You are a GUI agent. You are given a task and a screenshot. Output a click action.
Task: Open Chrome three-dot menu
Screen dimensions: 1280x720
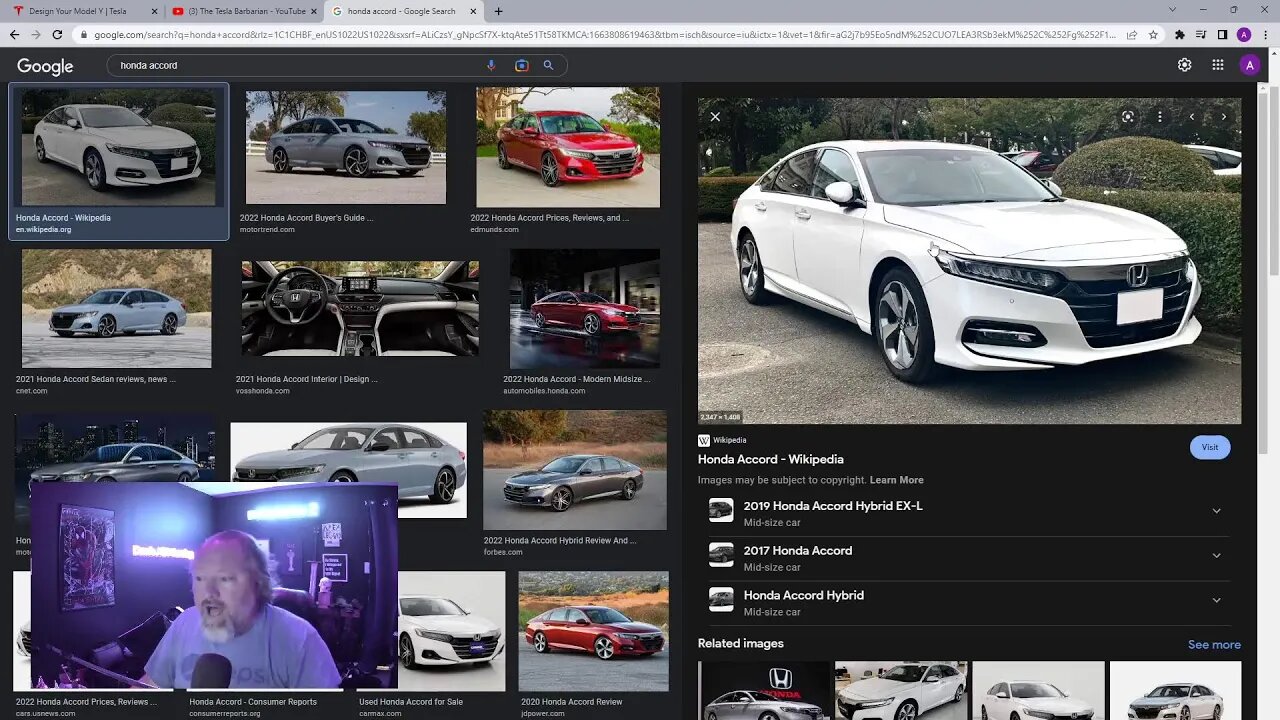pyautogui.click(x=1265, y=34)
